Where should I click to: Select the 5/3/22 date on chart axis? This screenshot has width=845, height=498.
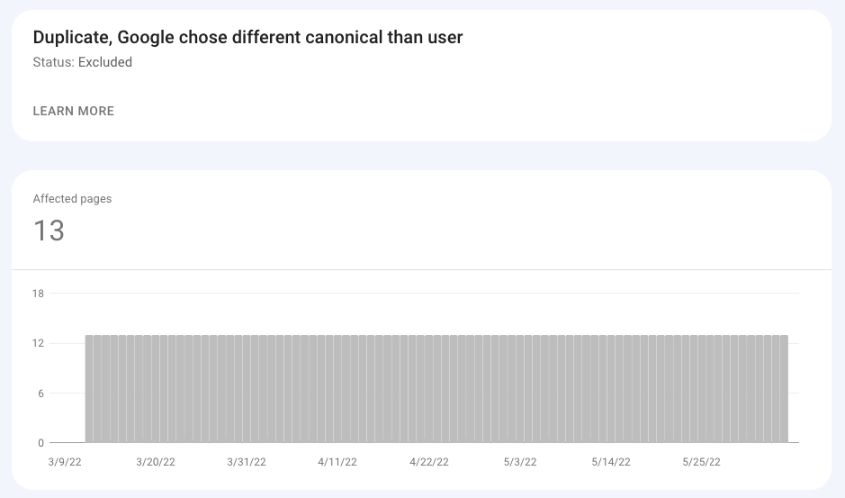point(520,462)
